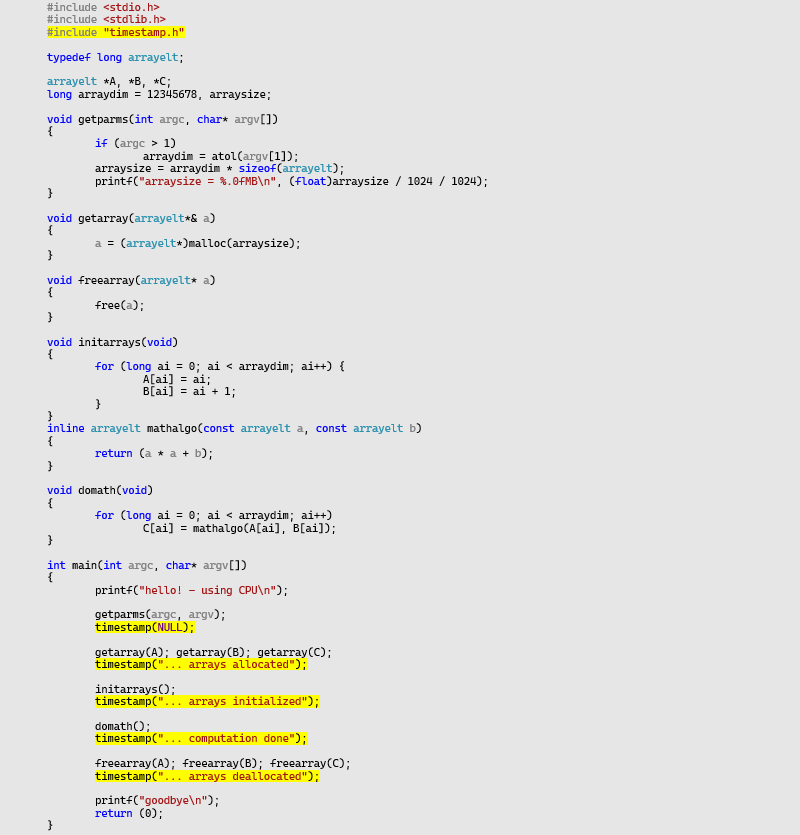Click the void getparms function signature
The image size is (800, 835).
pyautogui.click(x=162, y=119)
